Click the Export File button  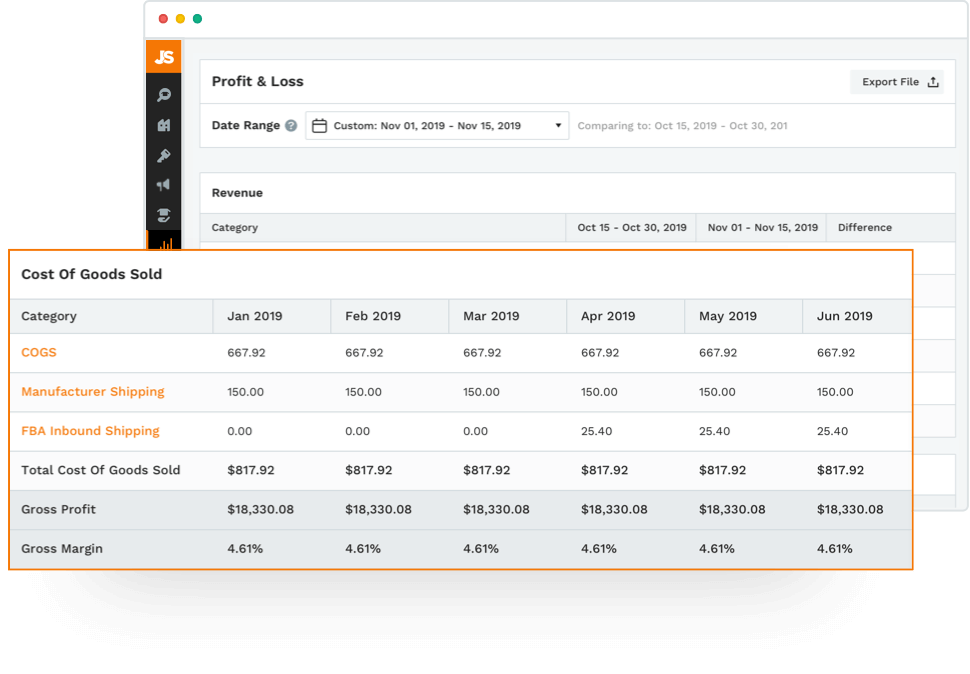tap(896, 81)
